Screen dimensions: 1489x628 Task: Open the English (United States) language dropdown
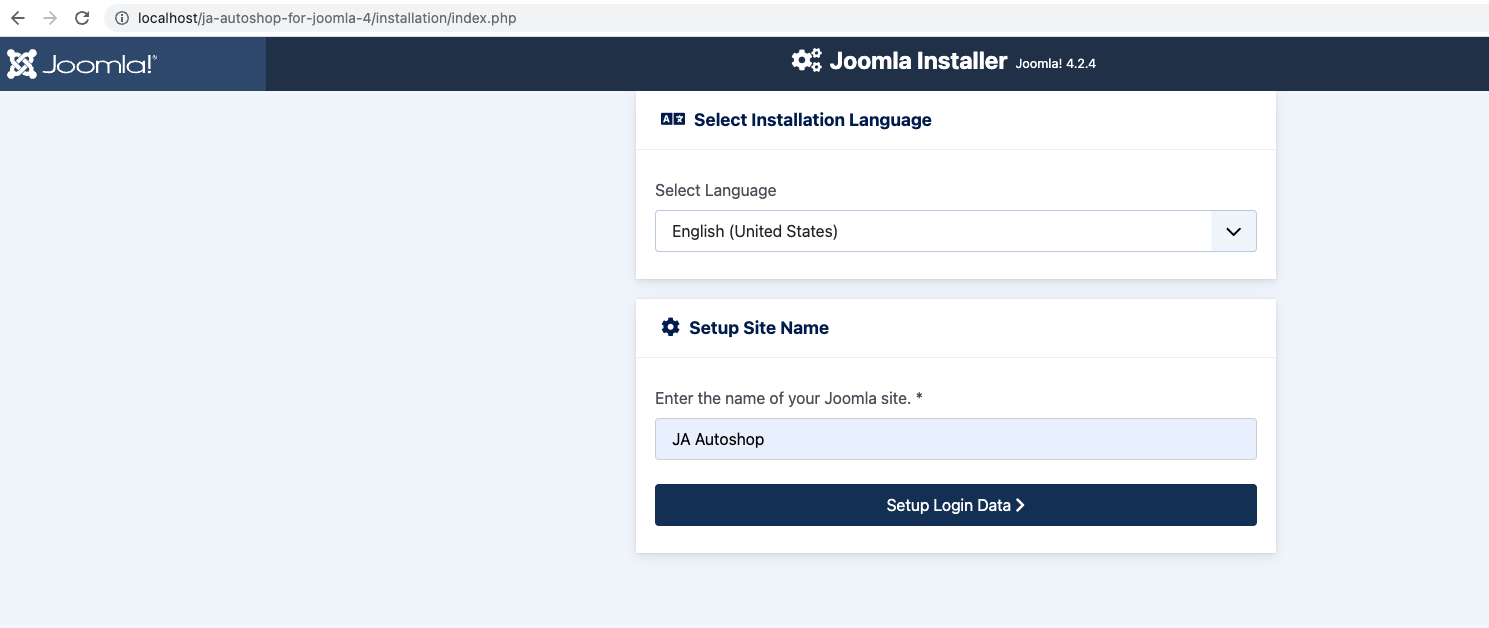click(932, 231)
